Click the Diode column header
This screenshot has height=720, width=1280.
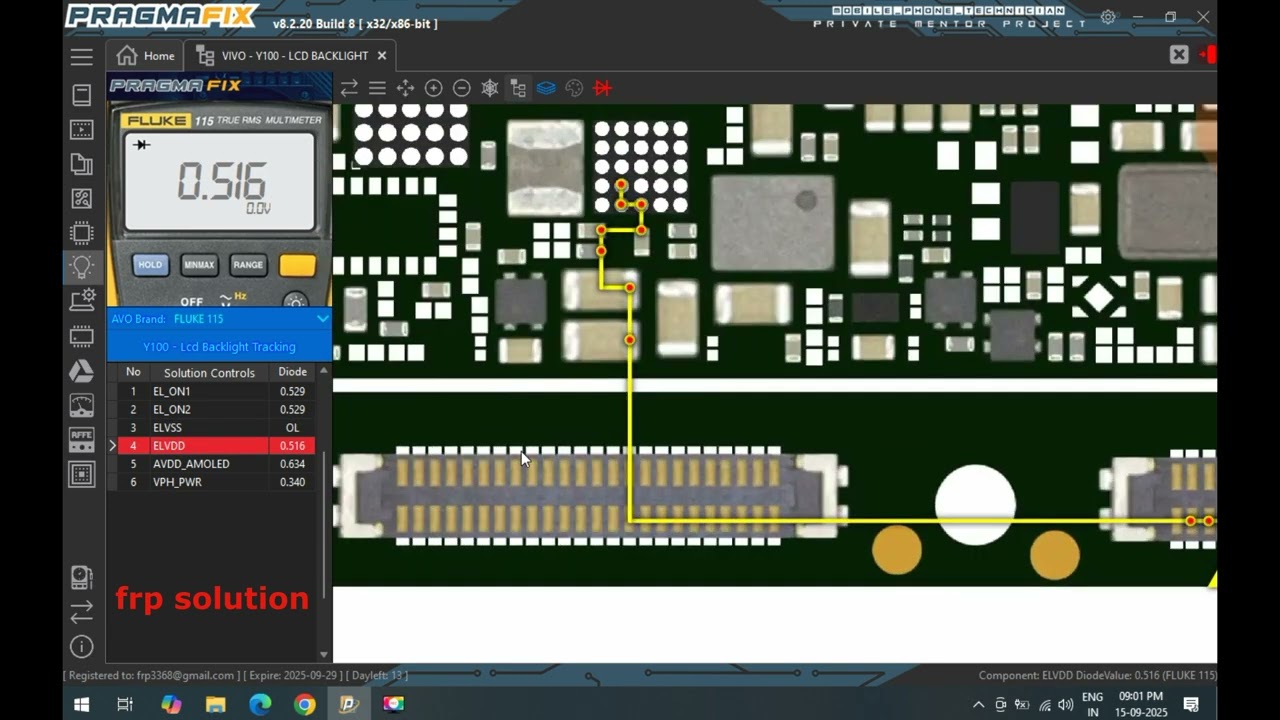[x=292, y=372]
